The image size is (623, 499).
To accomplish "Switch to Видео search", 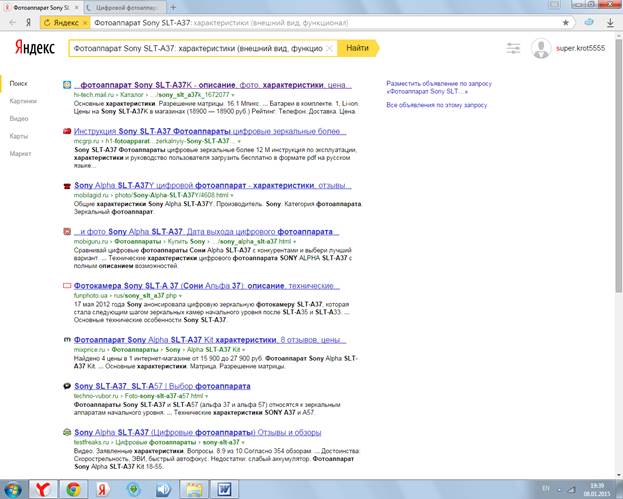I will (x=19, y=118).
